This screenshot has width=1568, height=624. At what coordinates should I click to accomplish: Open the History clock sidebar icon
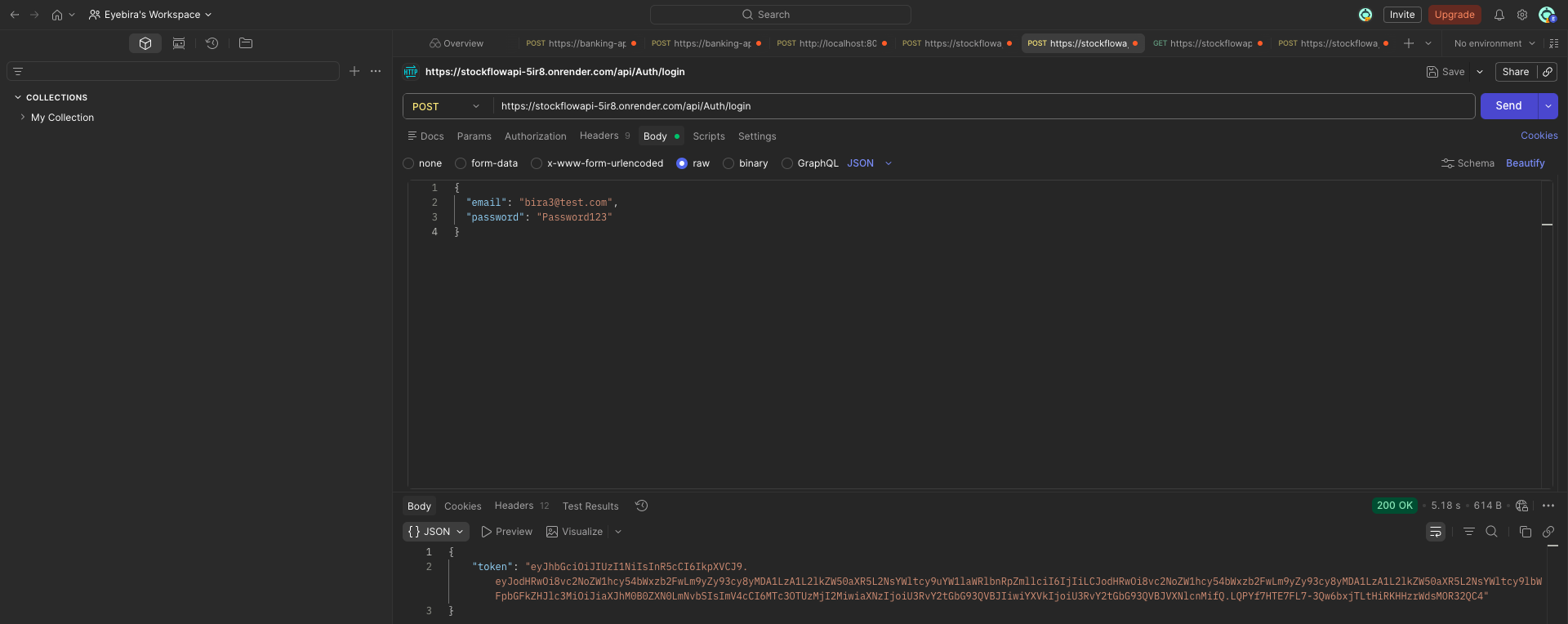(x=212, y=43)
